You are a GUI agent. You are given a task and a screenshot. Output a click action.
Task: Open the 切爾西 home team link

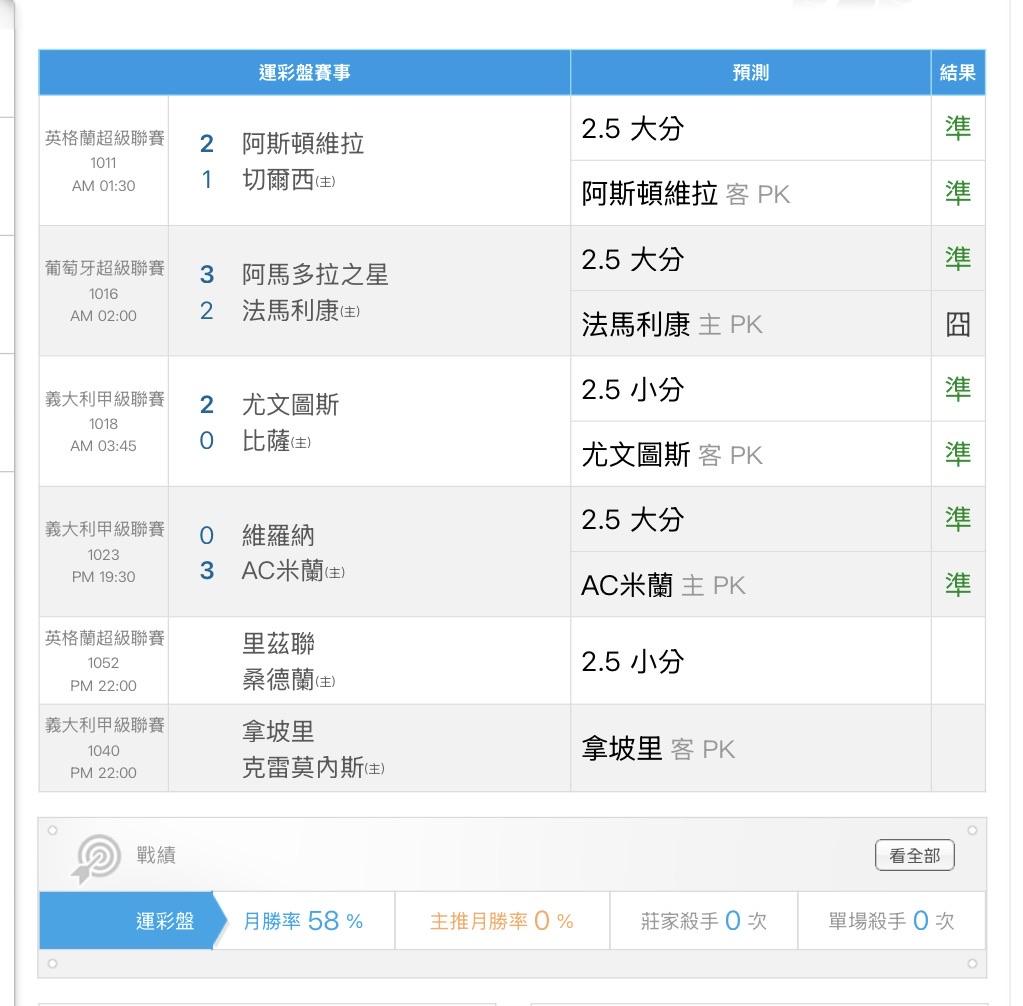click(279, 182)
